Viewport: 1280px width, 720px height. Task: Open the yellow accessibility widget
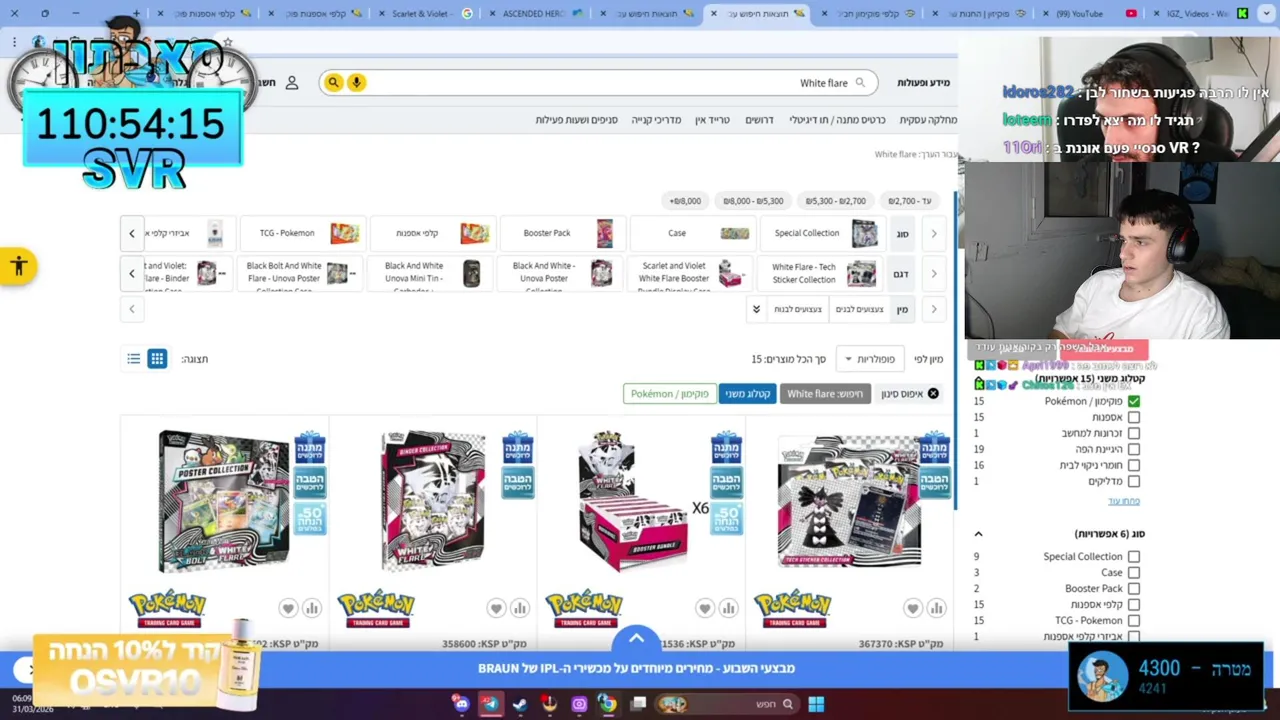pos(18,266)
